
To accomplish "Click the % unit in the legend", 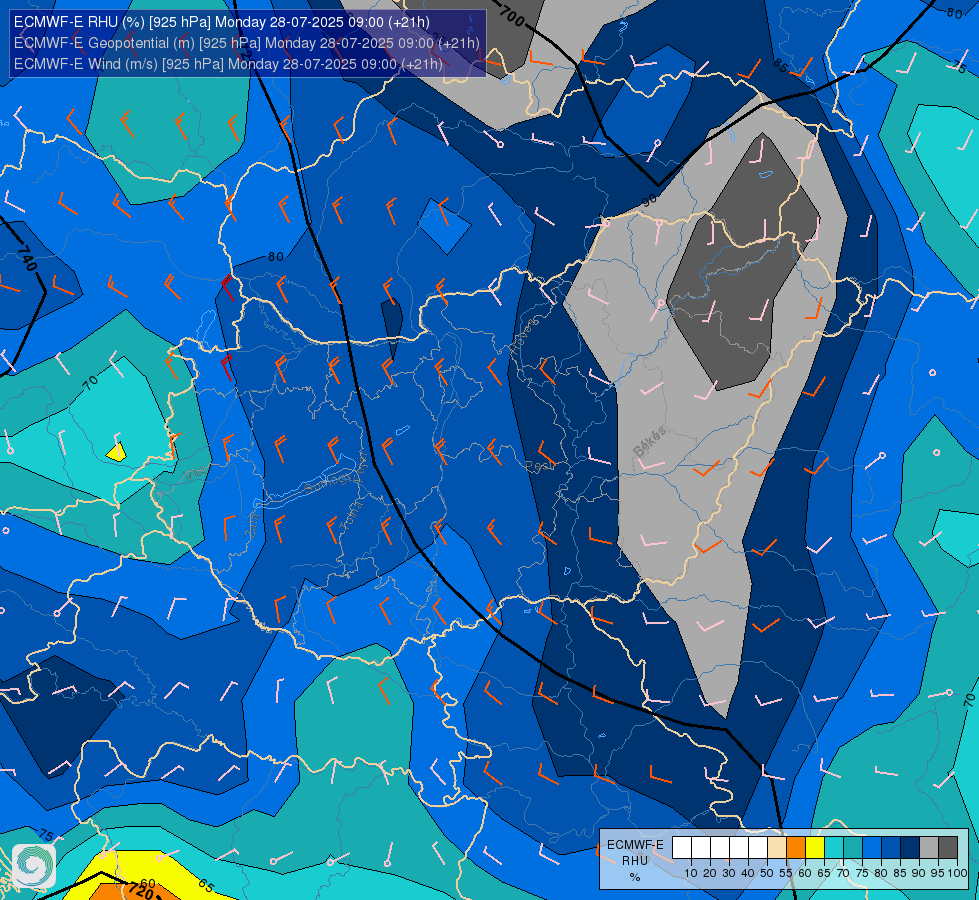I will tap(635, 877).
